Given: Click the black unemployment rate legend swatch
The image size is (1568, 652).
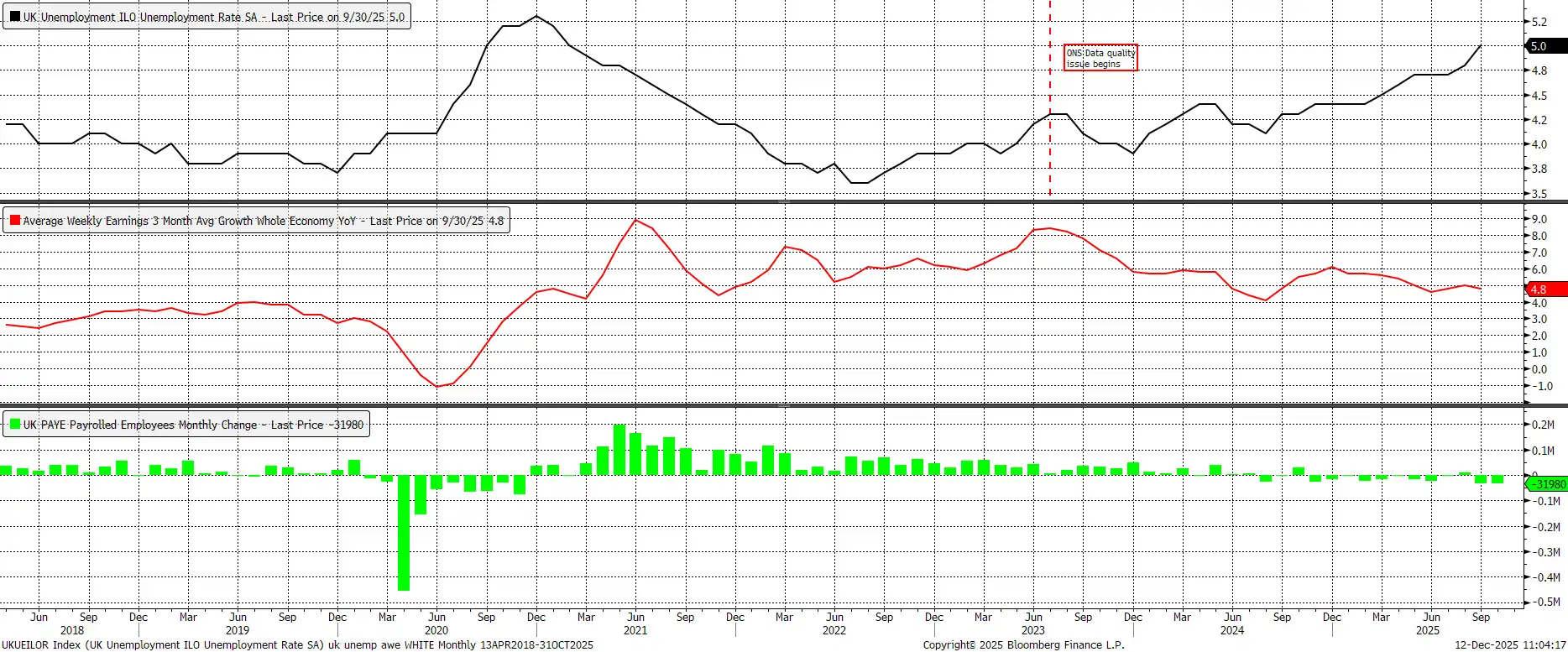Looking at the screenshot, I should pyautogui.click(x=15, y=17).
